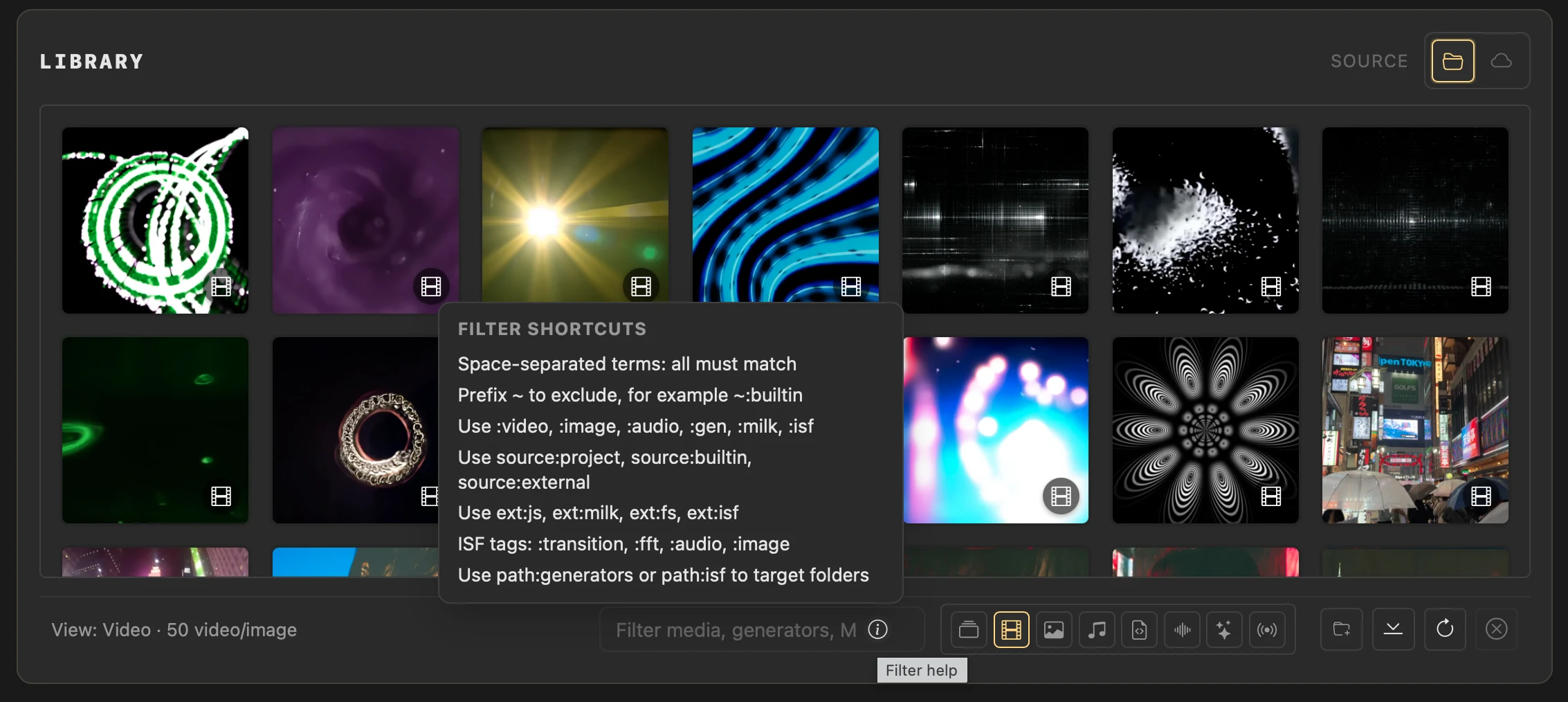Switch source to the cloud icon
Screen dimensions: 1568x702
1501,61
